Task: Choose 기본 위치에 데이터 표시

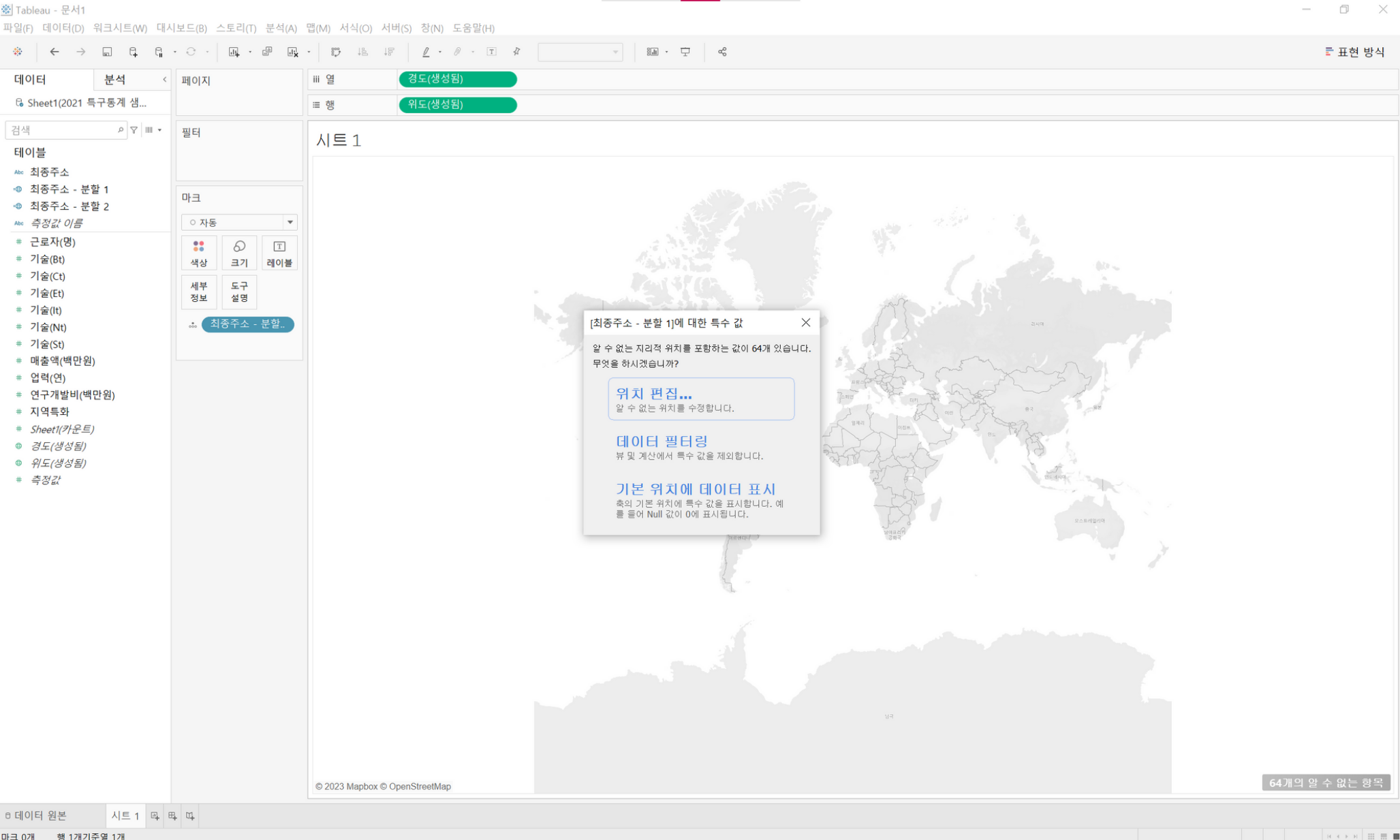Action: pyautogui.click(x=701, y=500)
